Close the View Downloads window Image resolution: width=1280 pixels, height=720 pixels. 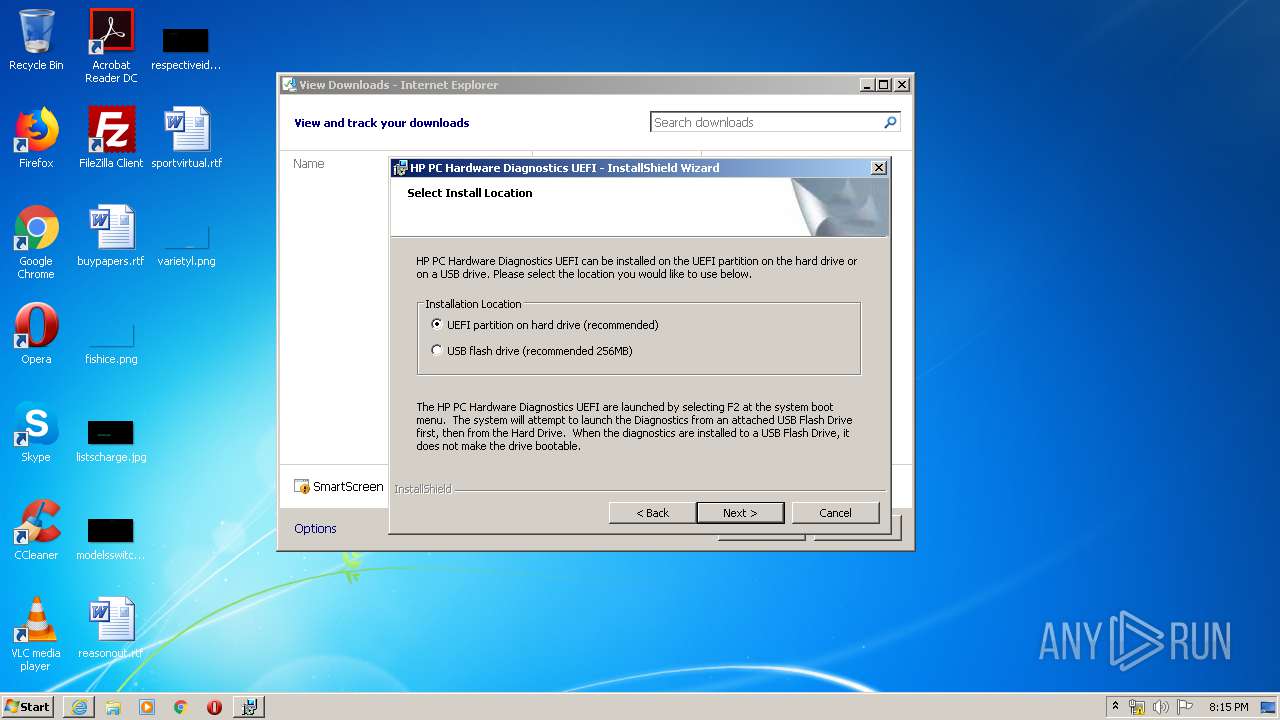(901, 85)
